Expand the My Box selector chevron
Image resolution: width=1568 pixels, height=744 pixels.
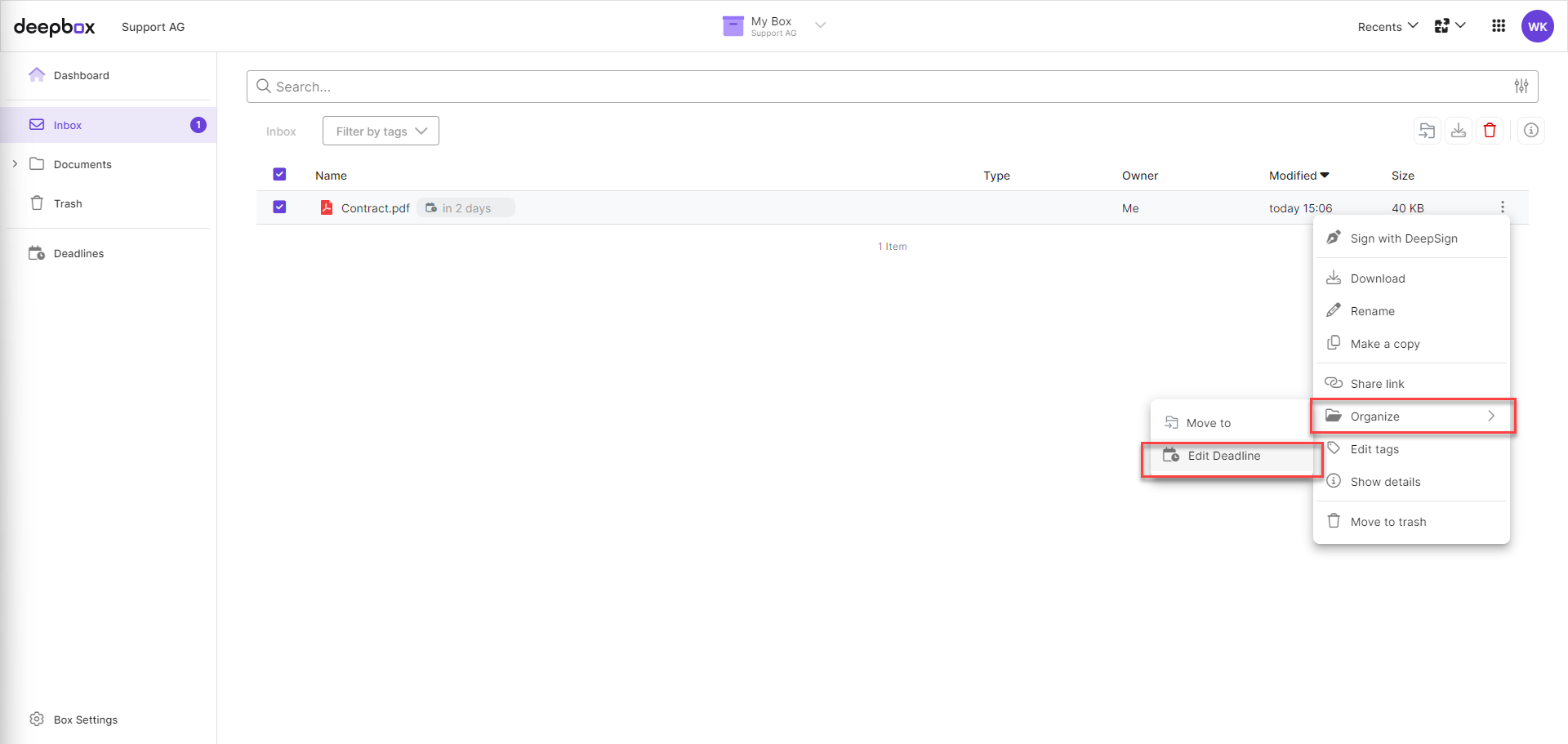coord(821,25)
